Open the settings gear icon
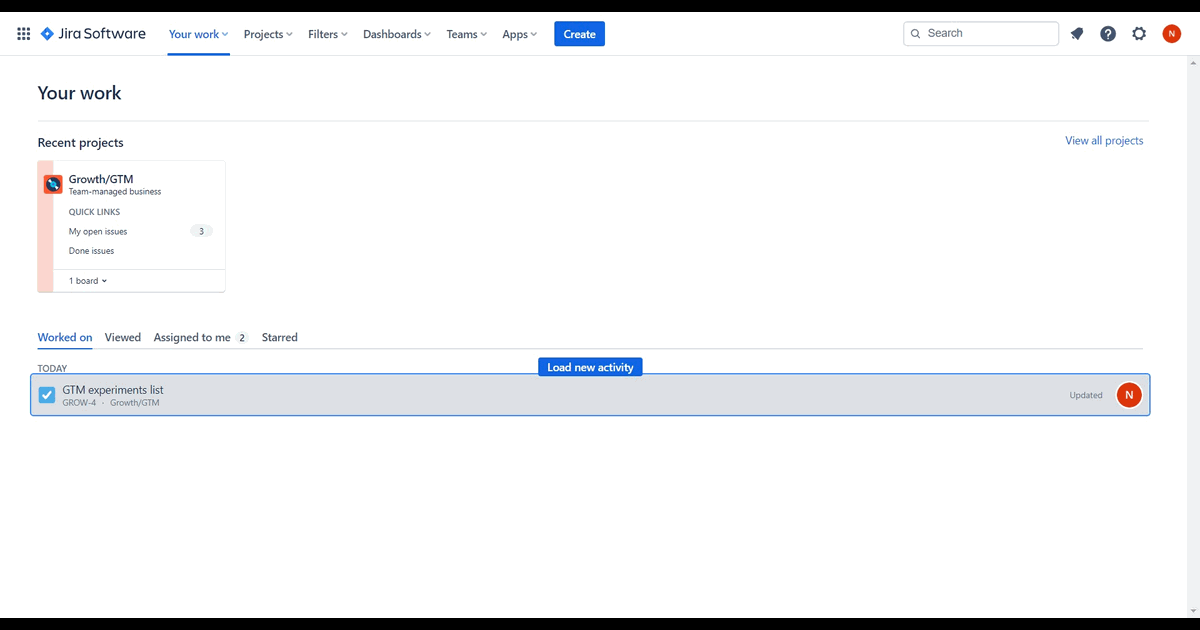This screenshot has width=1200, height=630. click(x=1139, y=34)
